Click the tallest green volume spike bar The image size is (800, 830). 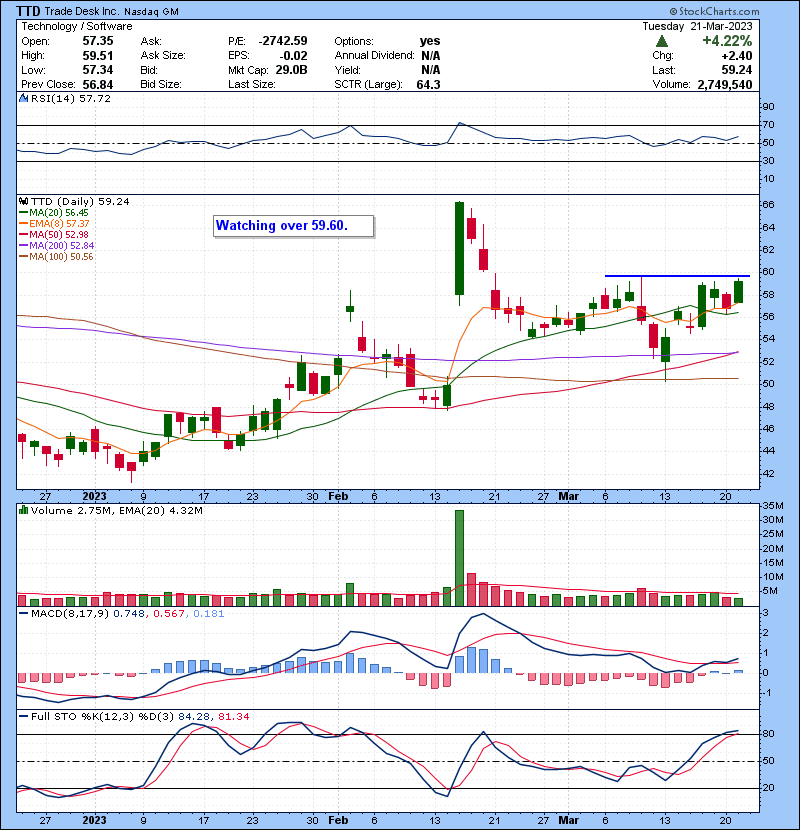(460, 558)
